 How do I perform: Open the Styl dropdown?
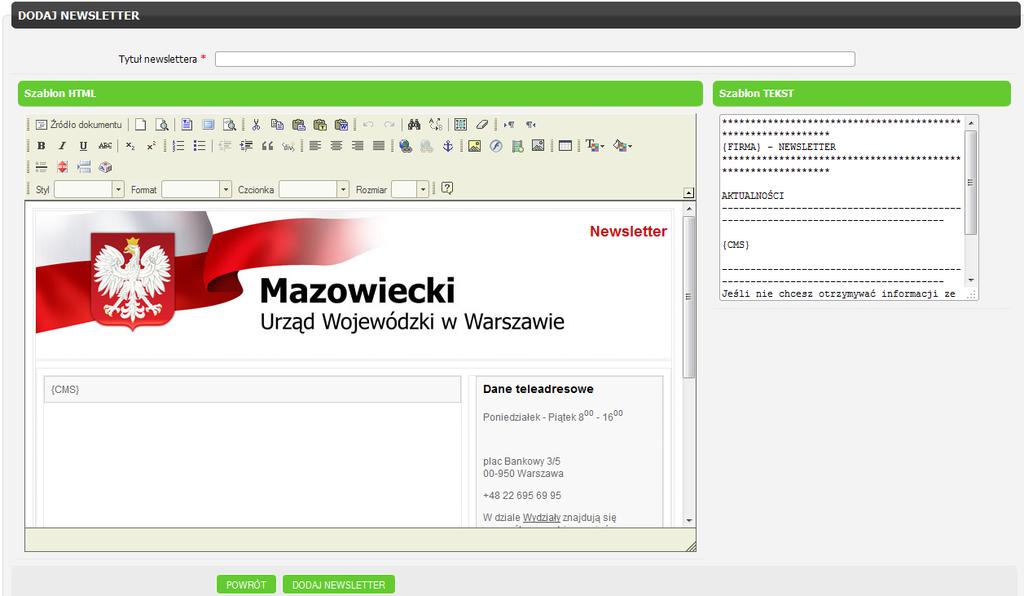(x=89, y=189)
